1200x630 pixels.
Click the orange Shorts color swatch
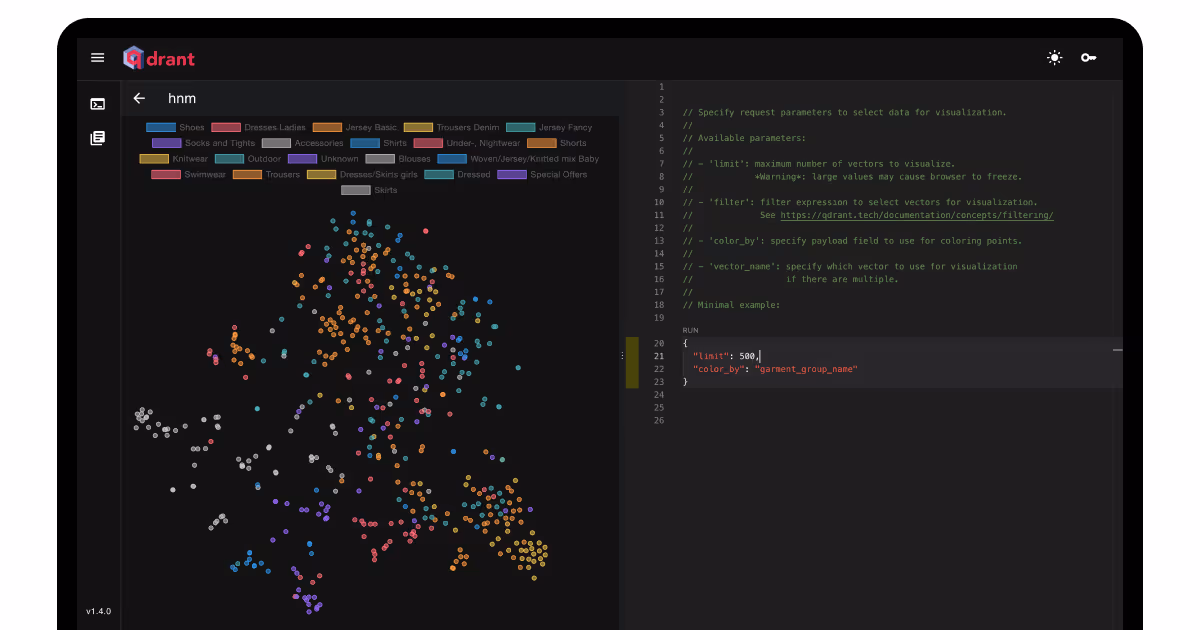[541, 143]
